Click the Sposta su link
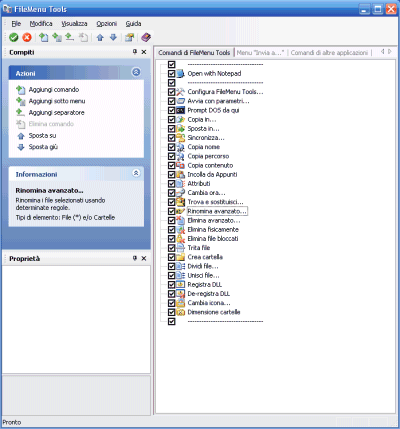 coord(42,136)
